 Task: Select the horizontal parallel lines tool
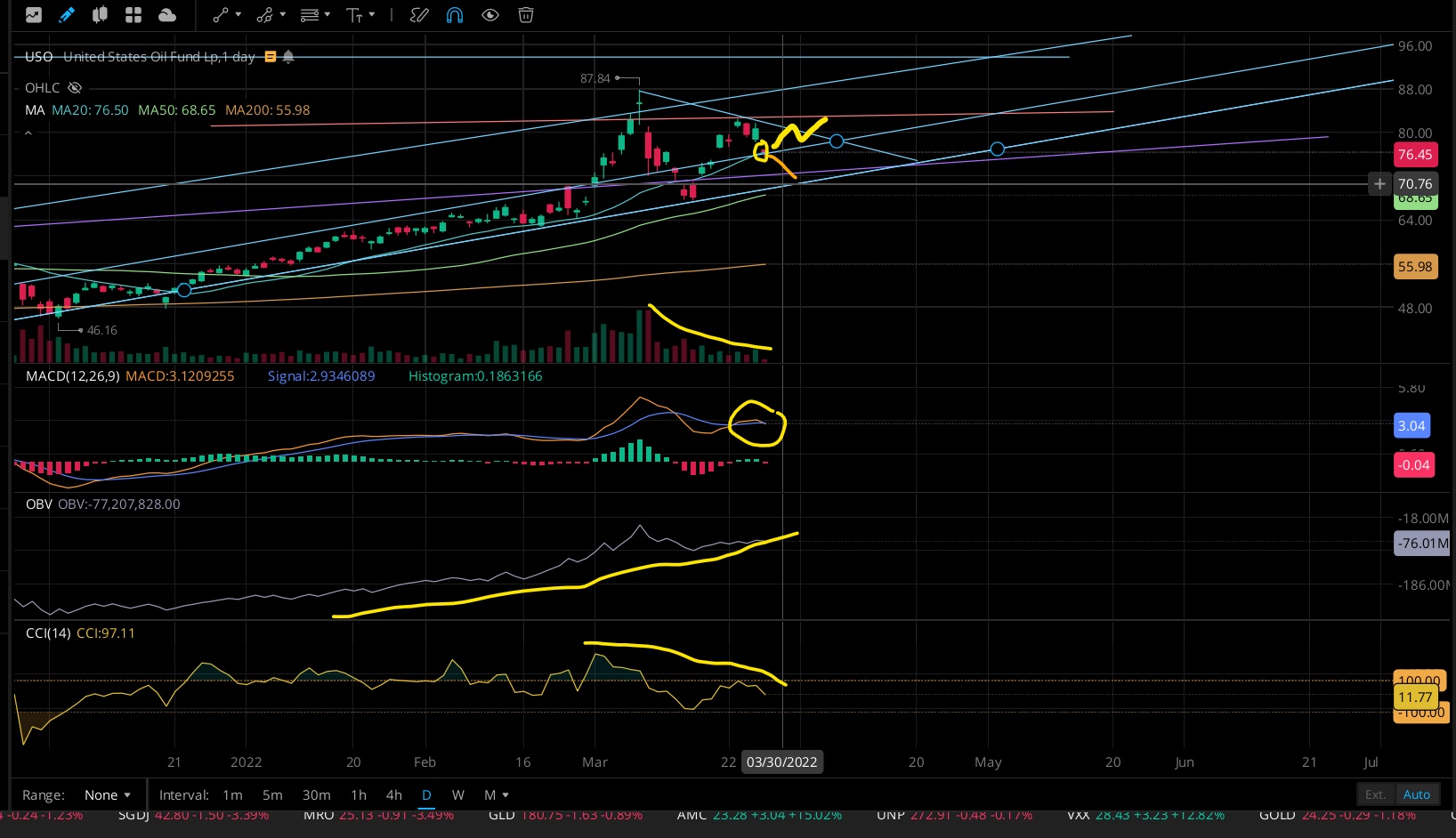(x=309, y=15)
